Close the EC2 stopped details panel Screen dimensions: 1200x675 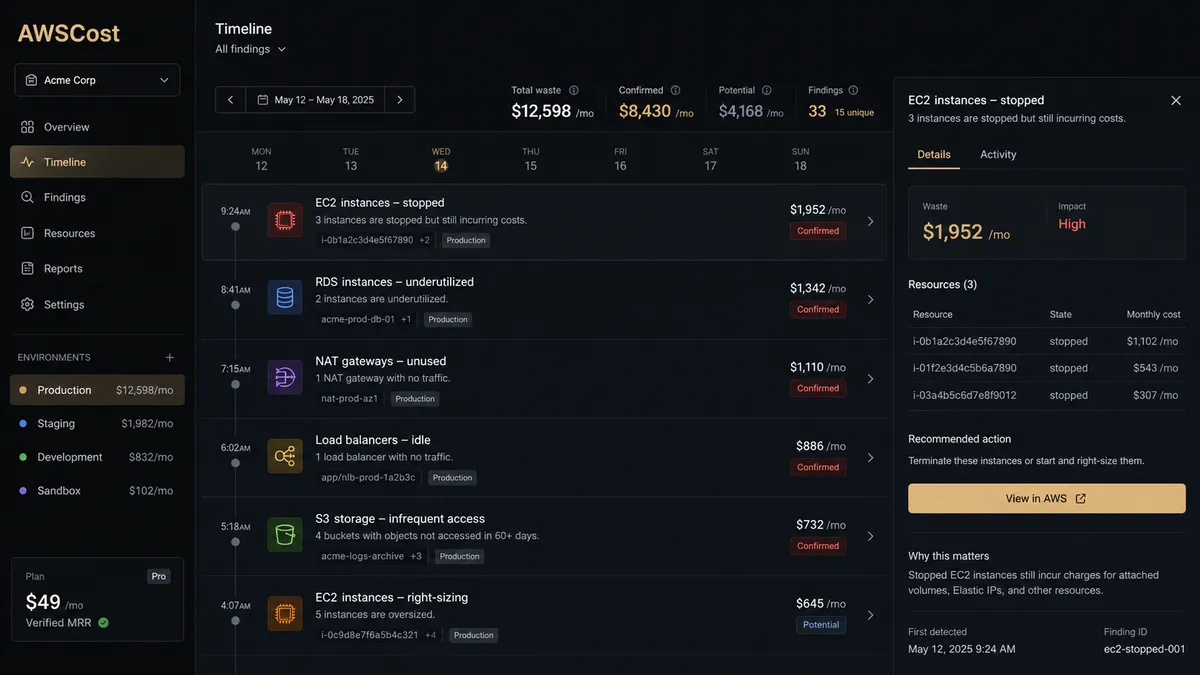coord(1176,100)
